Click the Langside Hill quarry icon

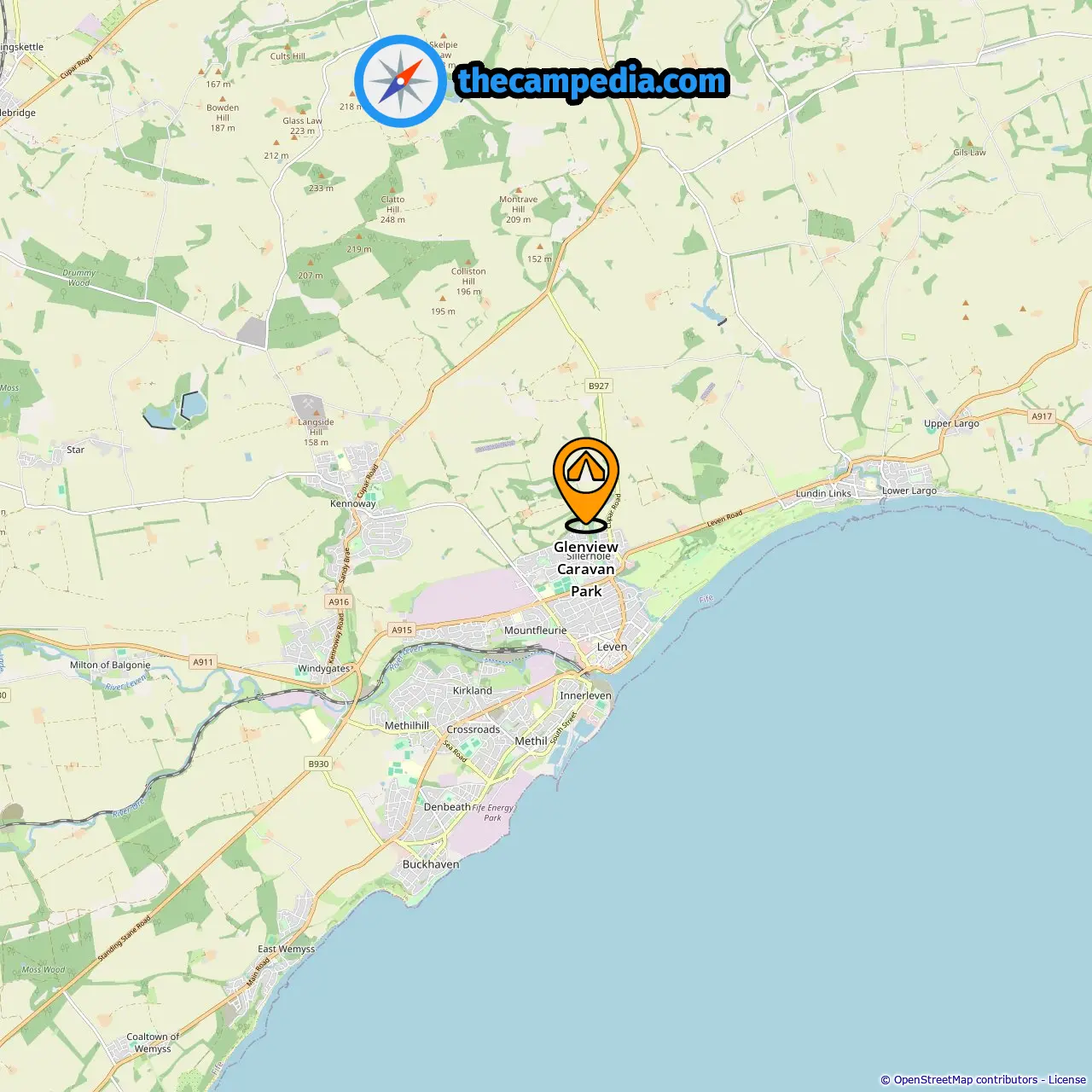(307, 404)
